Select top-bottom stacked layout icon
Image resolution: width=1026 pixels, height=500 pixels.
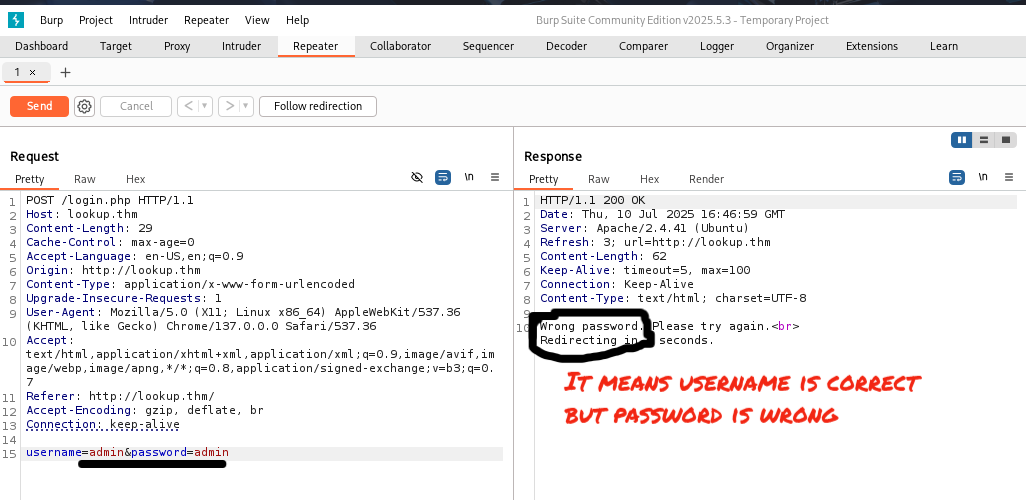point(984,140)
